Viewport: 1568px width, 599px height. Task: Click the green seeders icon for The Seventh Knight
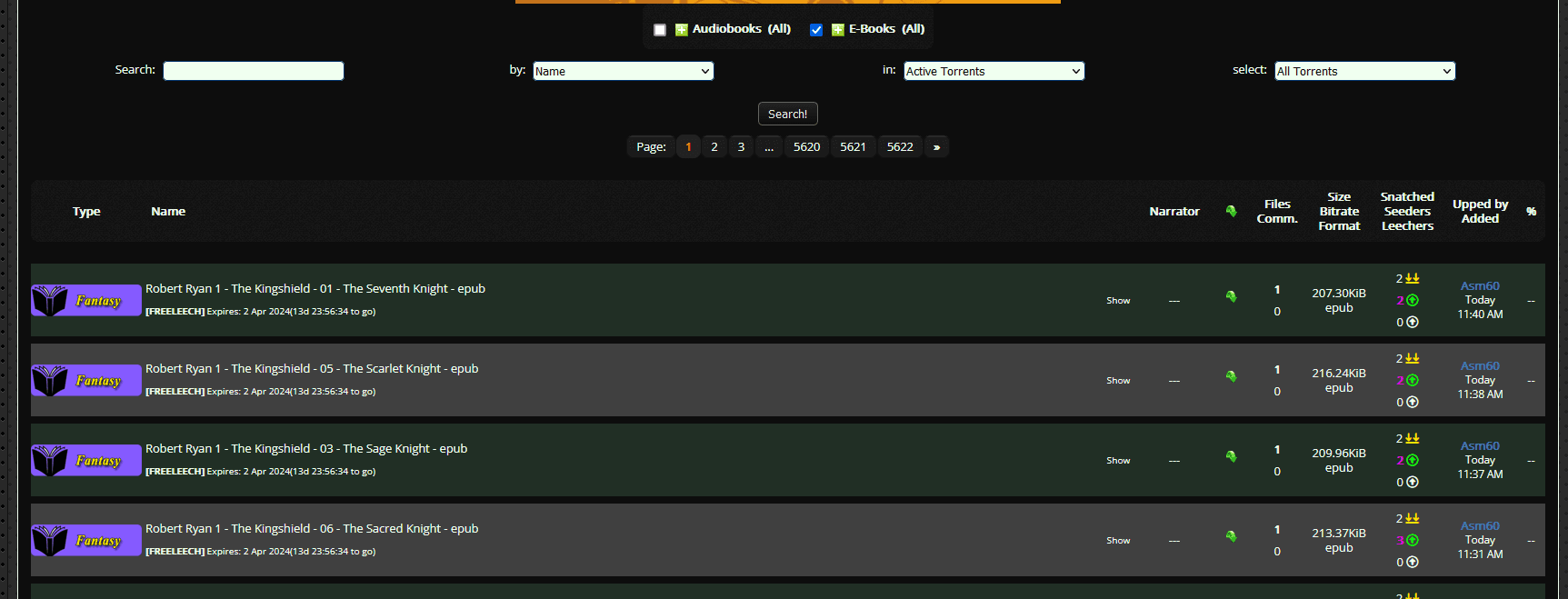click(1413, 301)
